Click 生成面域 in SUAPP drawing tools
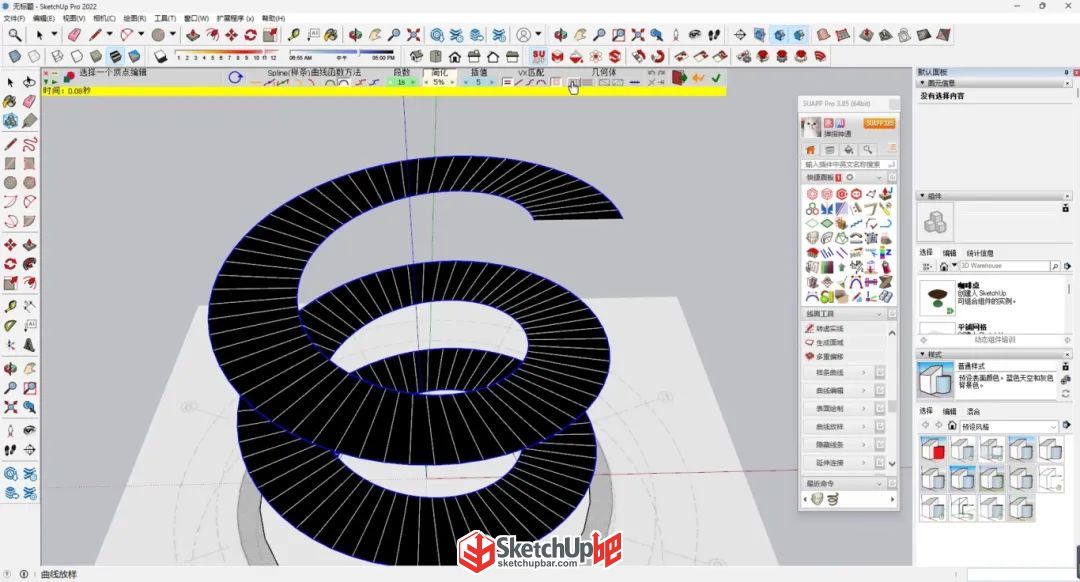 [x=829, y=342]
